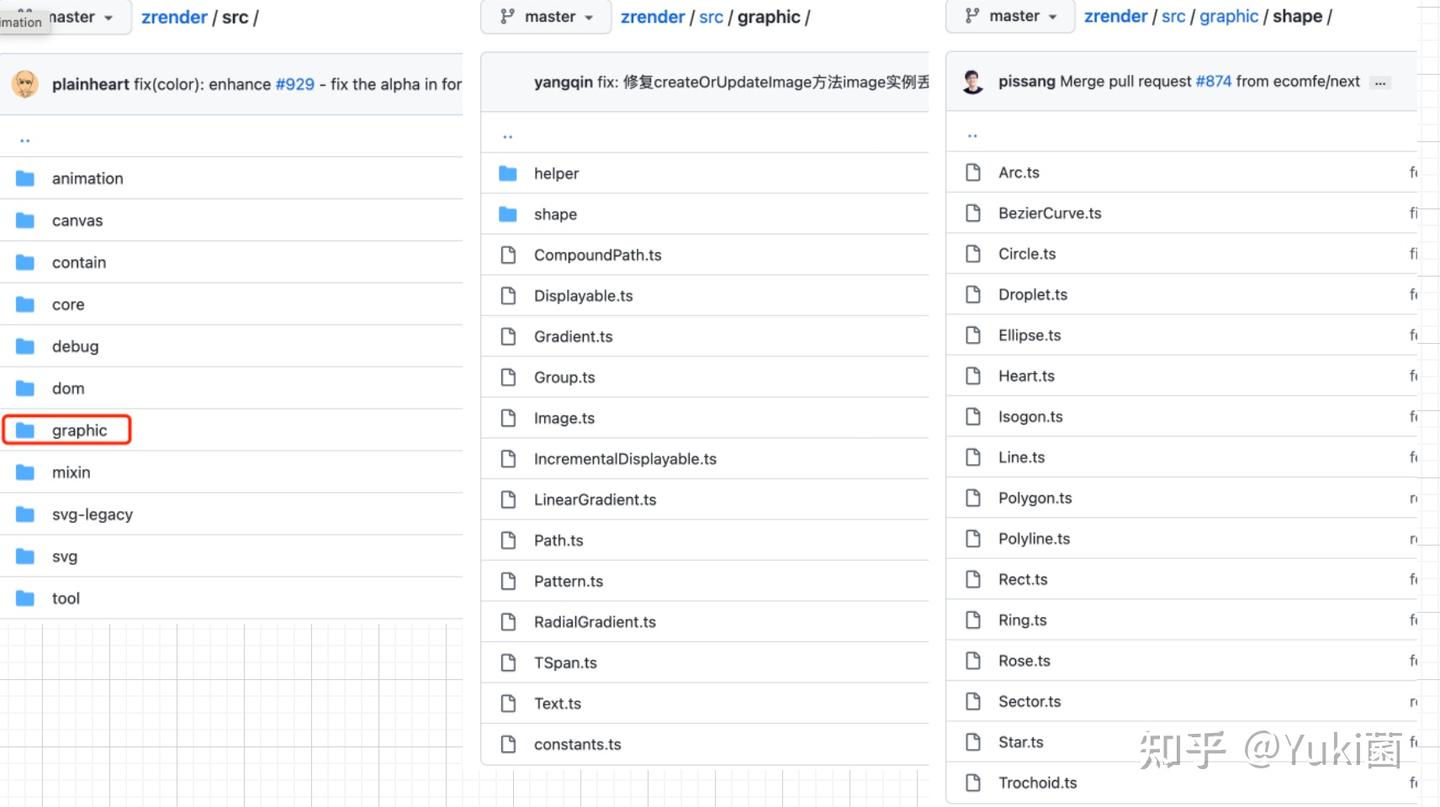Click the #874 pull request link
Image resolution: width=1440 pixels, height=807 pixels.
tap(1213, 81)
